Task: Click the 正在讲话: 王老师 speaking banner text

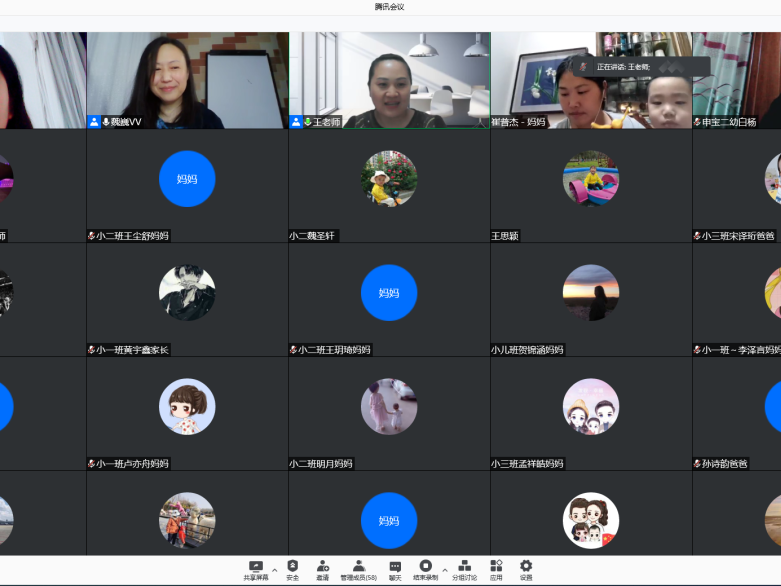Action: [623, 67]
